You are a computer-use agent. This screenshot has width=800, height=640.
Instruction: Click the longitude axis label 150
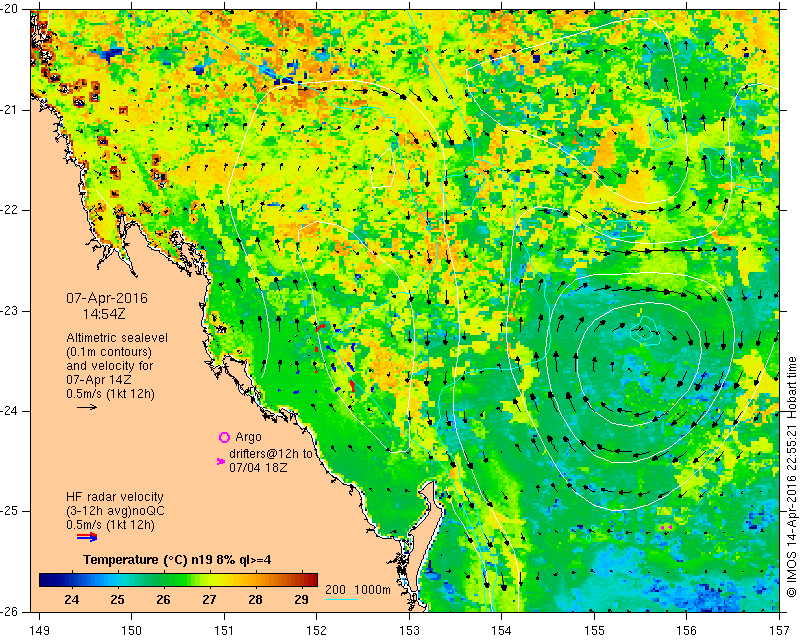click(132, 630)
